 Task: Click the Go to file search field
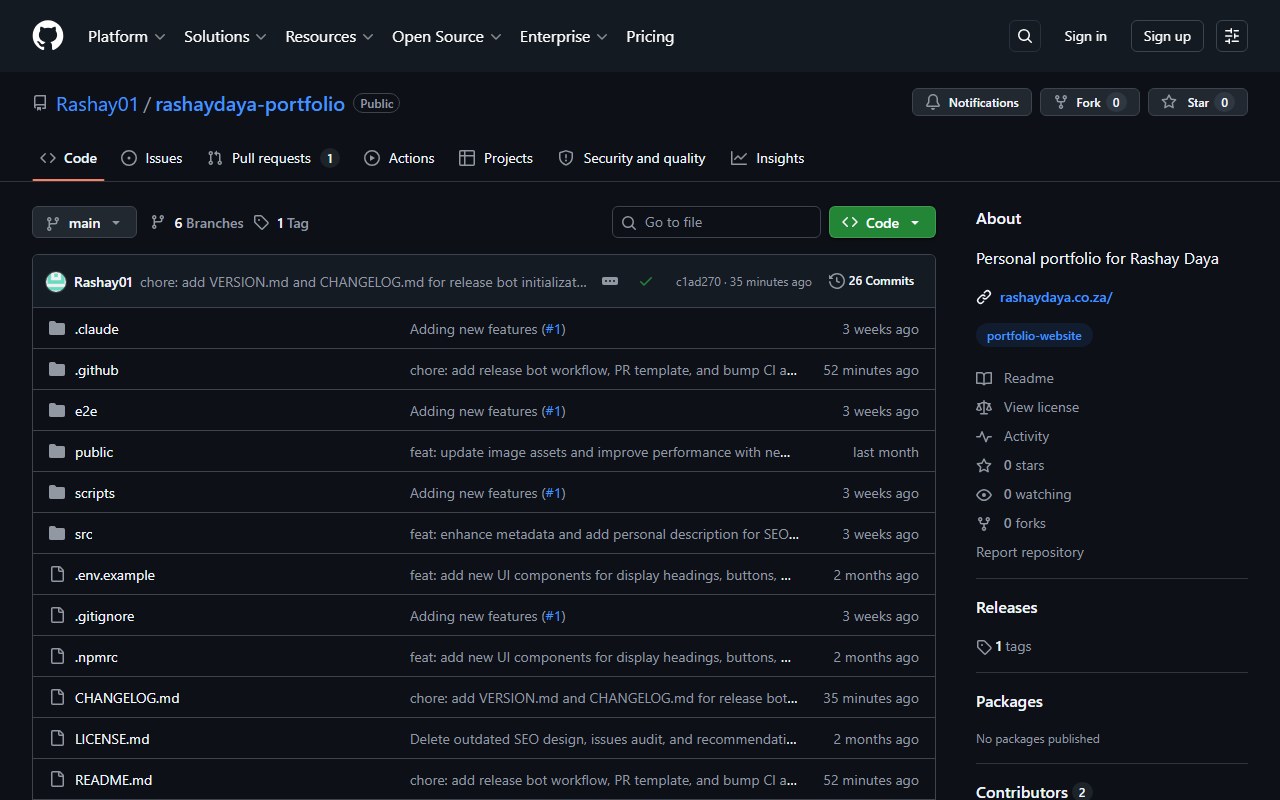tap(716, 222)
